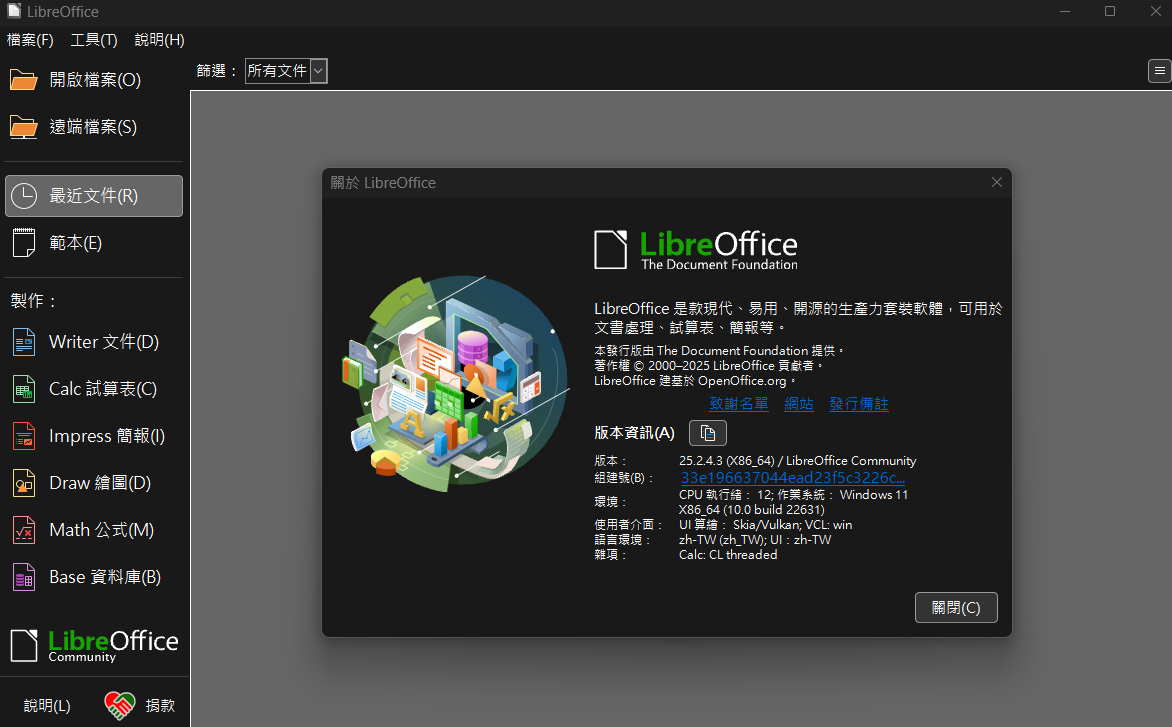Open the 發行備註 release notes link

859,404
